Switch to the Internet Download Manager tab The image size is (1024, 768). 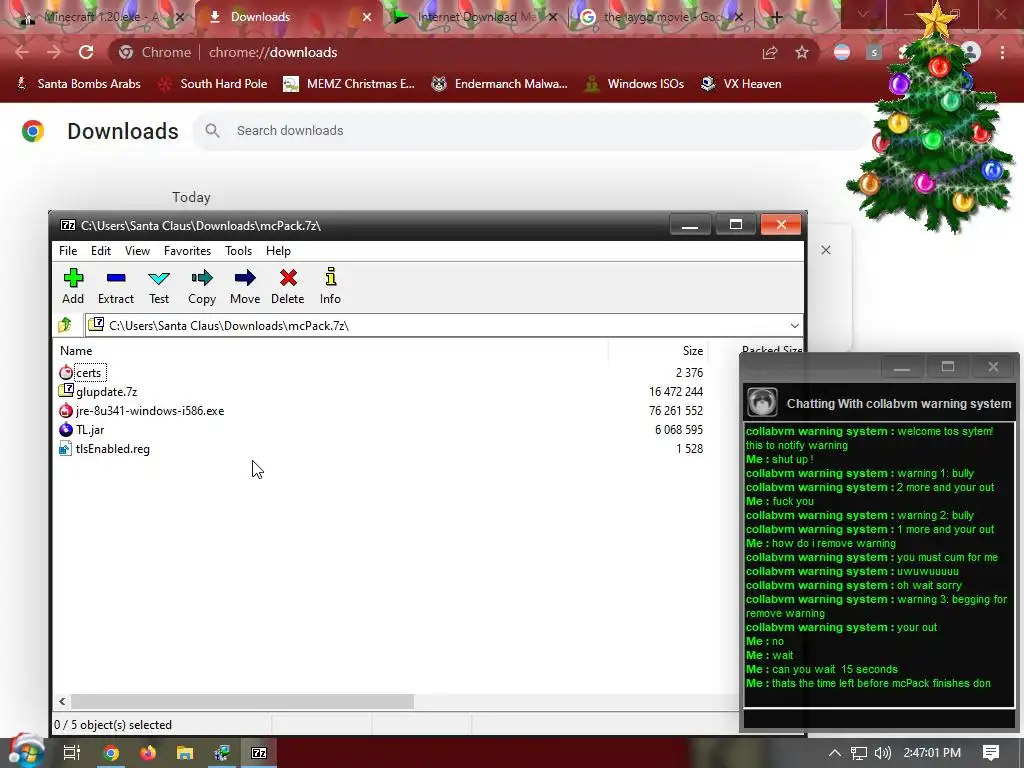tap(477, 17)
